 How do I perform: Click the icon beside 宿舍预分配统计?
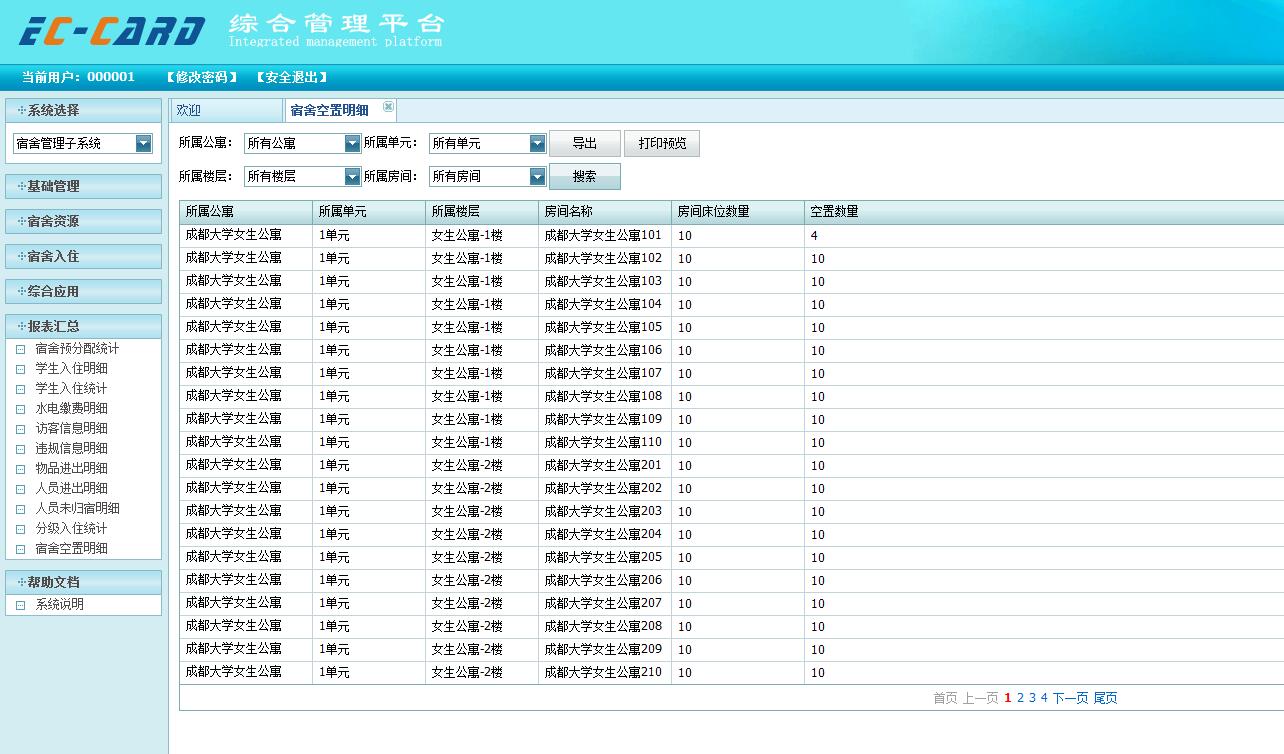click(20, 349)
